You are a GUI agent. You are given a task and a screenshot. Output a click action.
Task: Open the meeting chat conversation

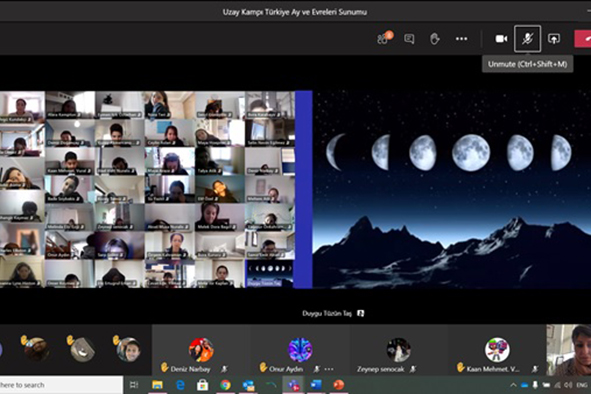tap(409, 38)
